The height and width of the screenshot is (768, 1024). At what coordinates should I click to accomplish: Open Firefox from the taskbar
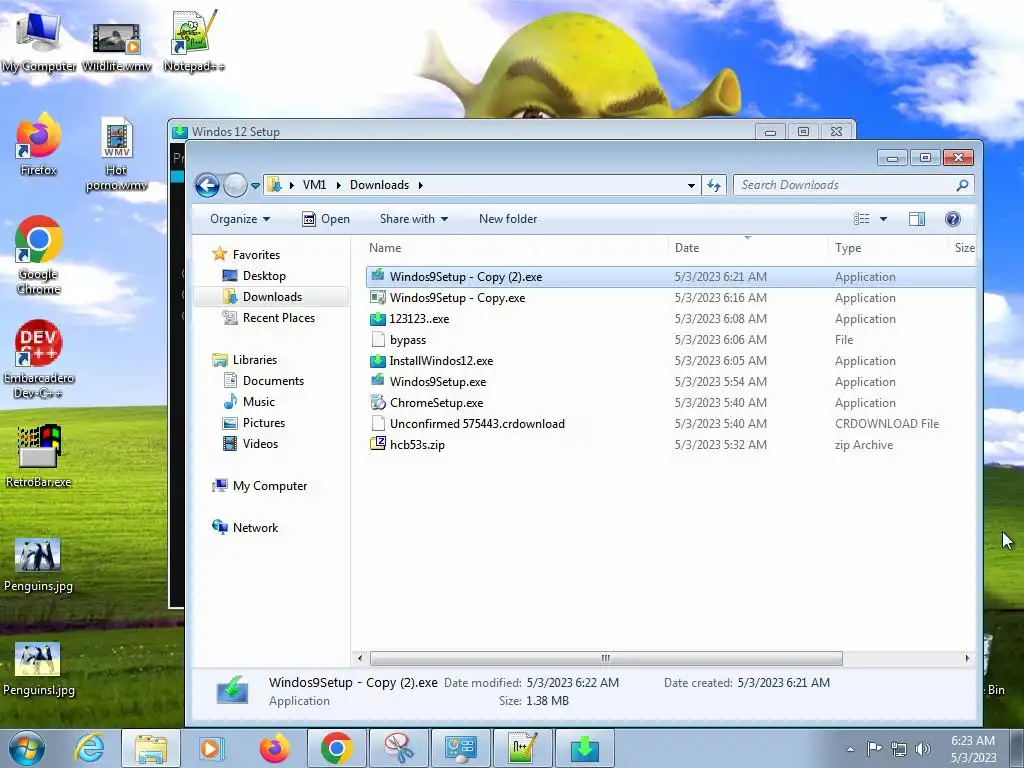coord(274,748)
